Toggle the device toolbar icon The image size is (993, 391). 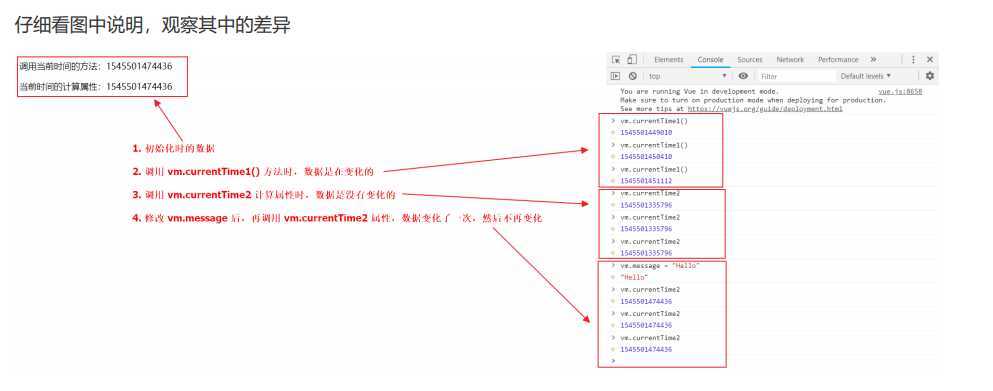(x=631, y=60)
